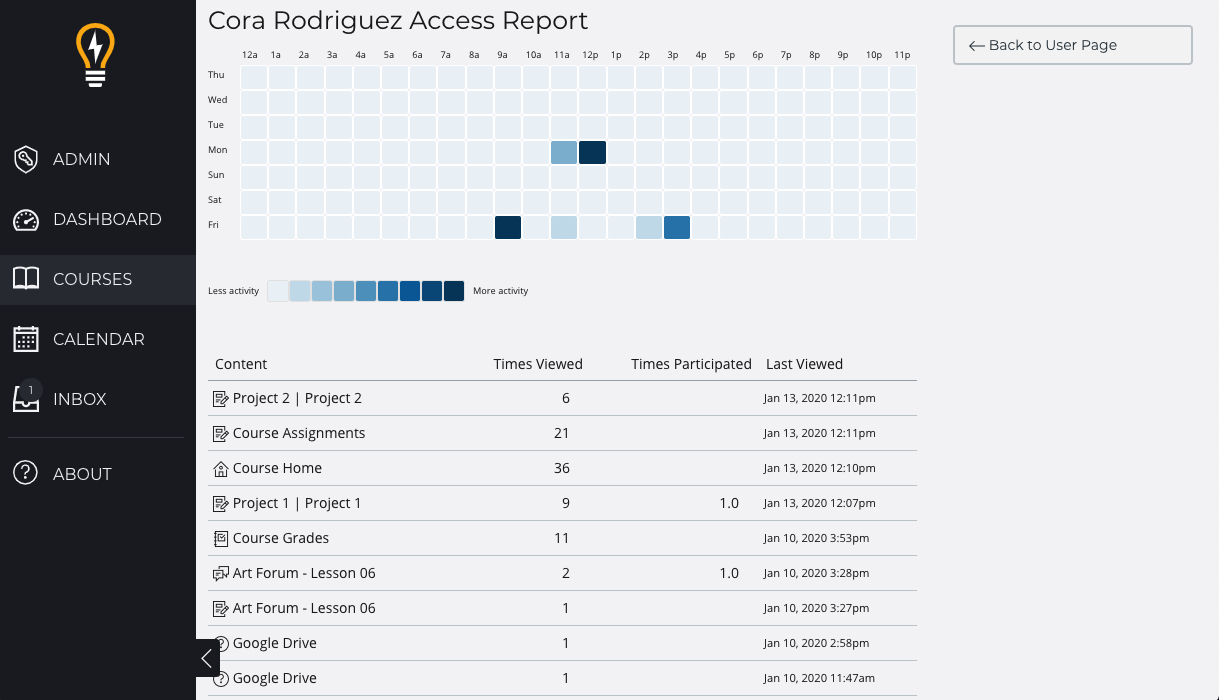Click the Friday 11a light blue cell
This screenshot has width=1219, height=700.
pyautogui.click(x=564, y=227)
